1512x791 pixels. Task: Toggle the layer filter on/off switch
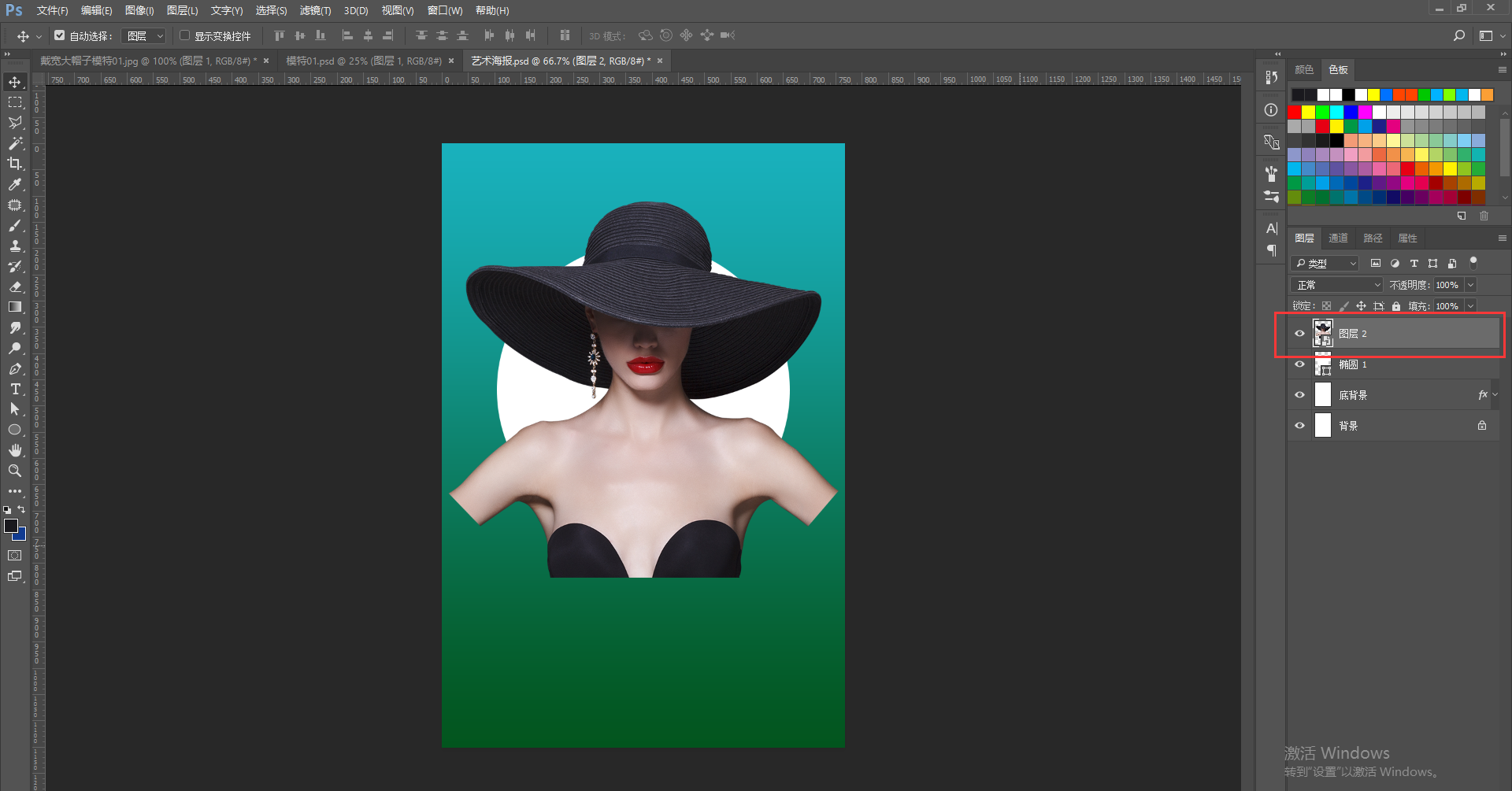point(1473,262)
